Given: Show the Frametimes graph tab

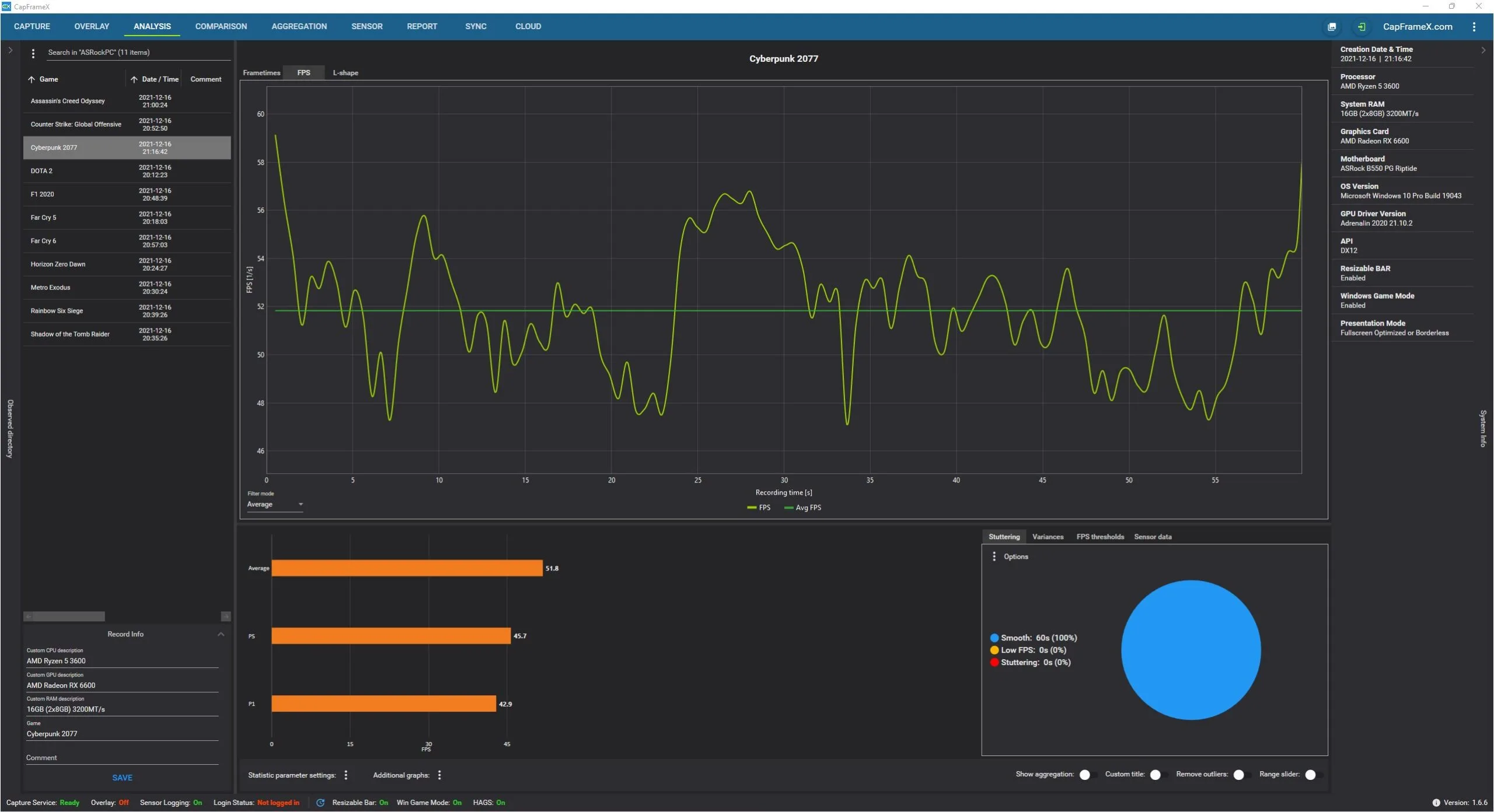Looking at the screenshot, I should (261, 73).
